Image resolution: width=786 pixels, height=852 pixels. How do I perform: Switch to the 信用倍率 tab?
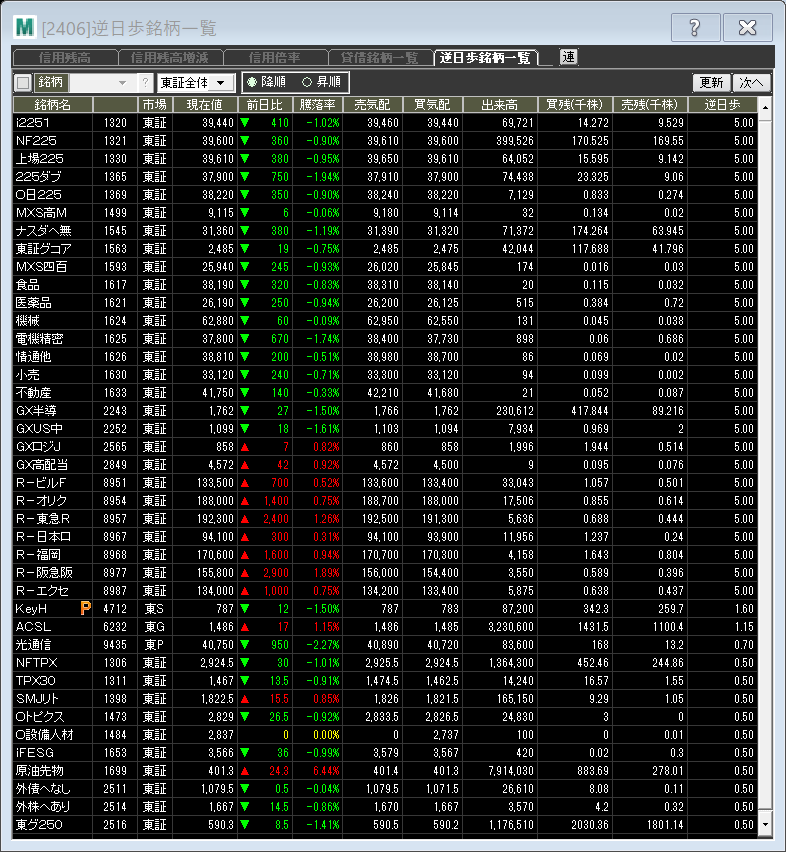pos(275,58)
